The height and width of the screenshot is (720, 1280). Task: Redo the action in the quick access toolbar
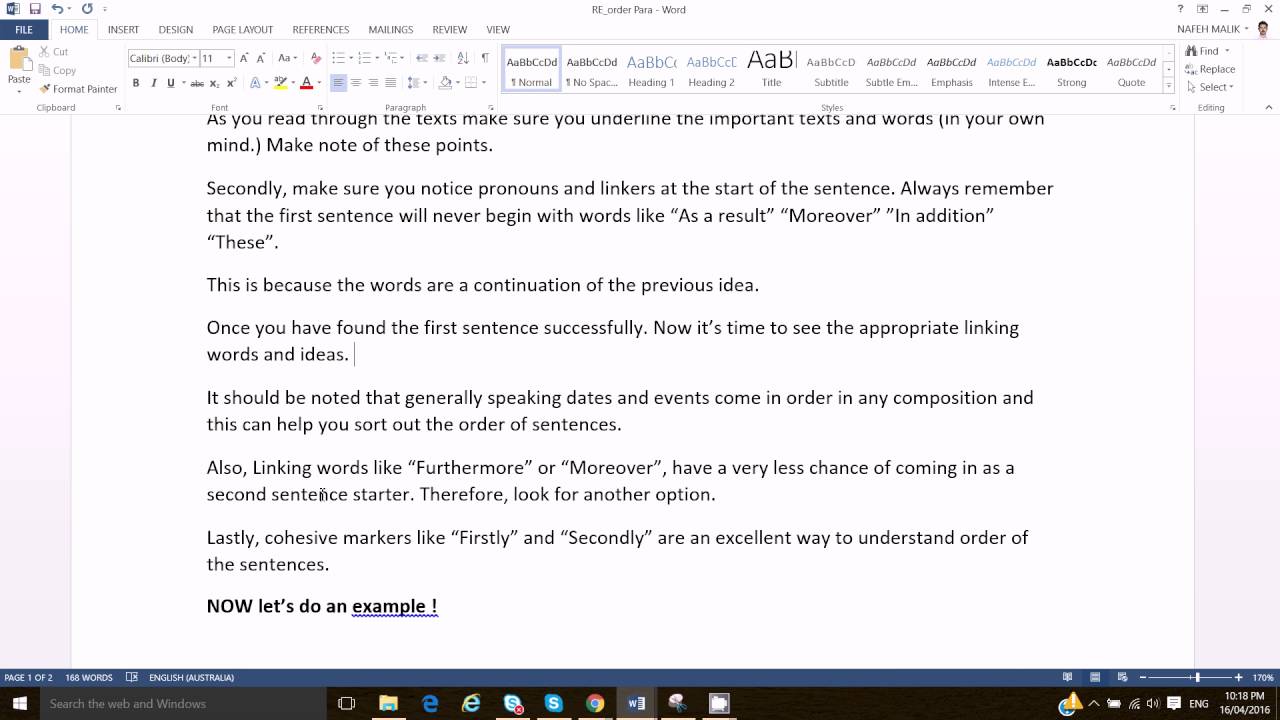86,9
